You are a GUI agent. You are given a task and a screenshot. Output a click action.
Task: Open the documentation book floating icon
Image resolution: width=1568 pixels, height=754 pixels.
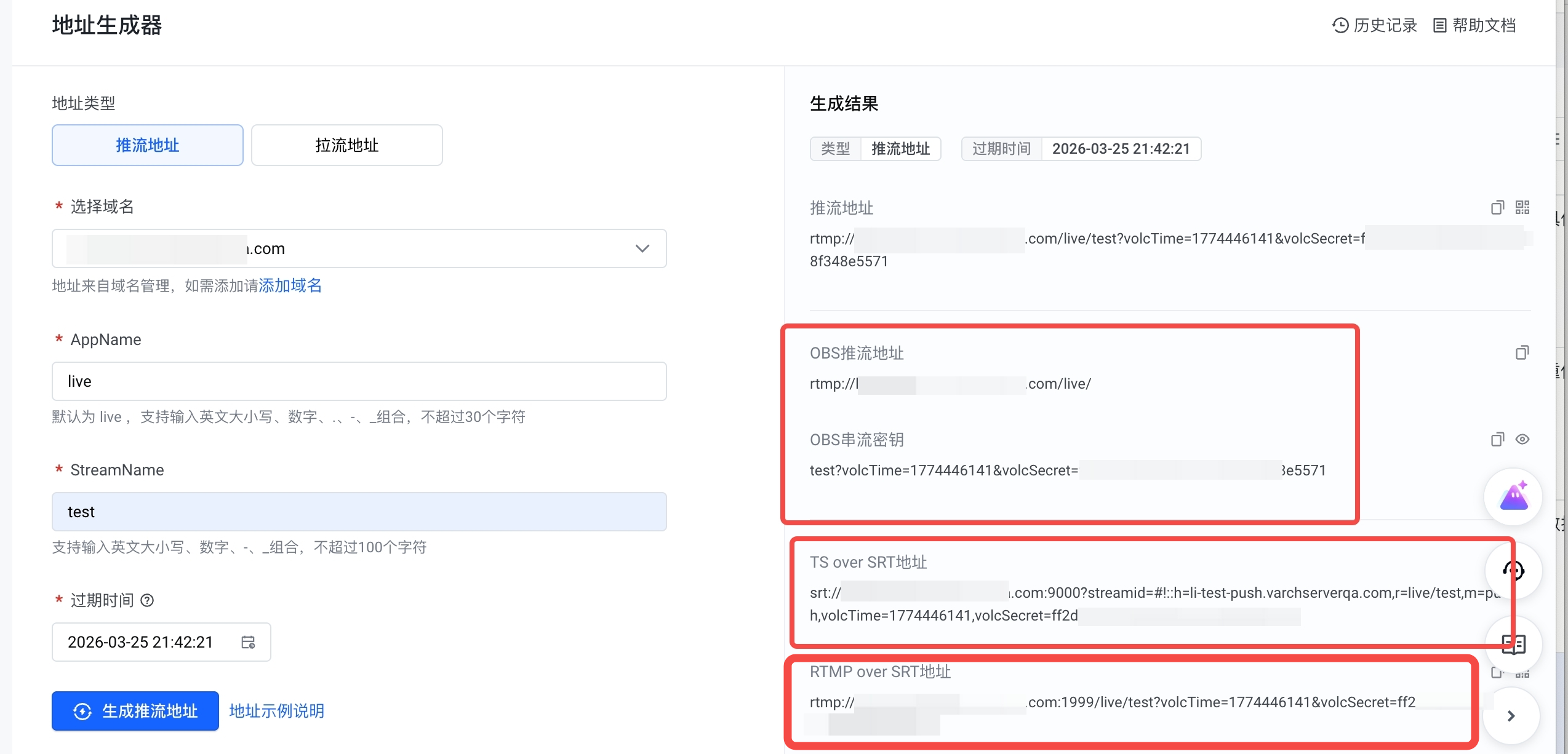[x=1513, y=644]
